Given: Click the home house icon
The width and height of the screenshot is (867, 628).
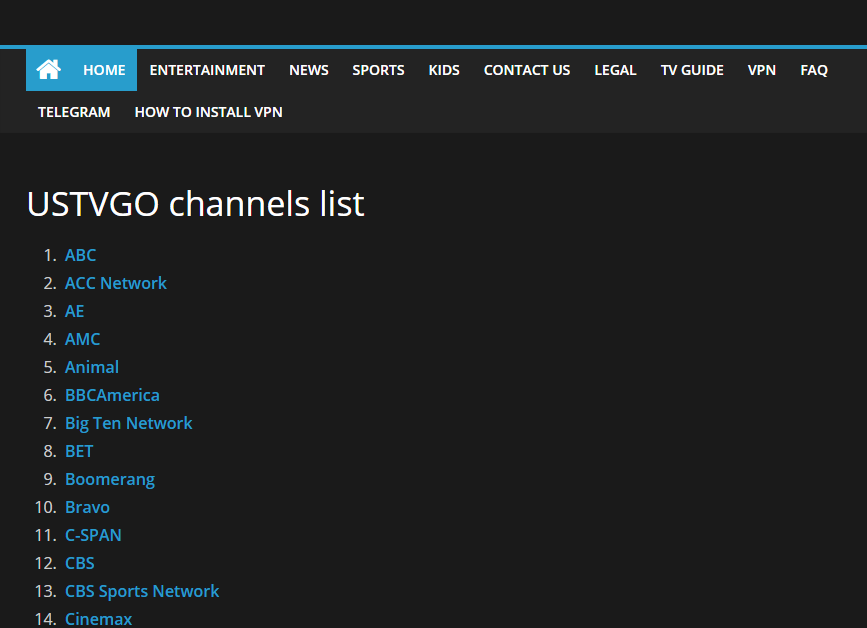Looking at the screenshot, I should [x=49, y=70].
